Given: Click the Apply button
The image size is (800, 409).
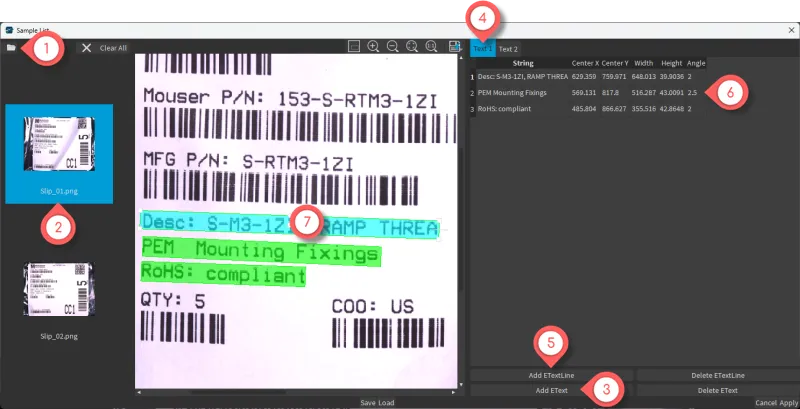Looking at the screenshot, I should [x=788, y=403].
